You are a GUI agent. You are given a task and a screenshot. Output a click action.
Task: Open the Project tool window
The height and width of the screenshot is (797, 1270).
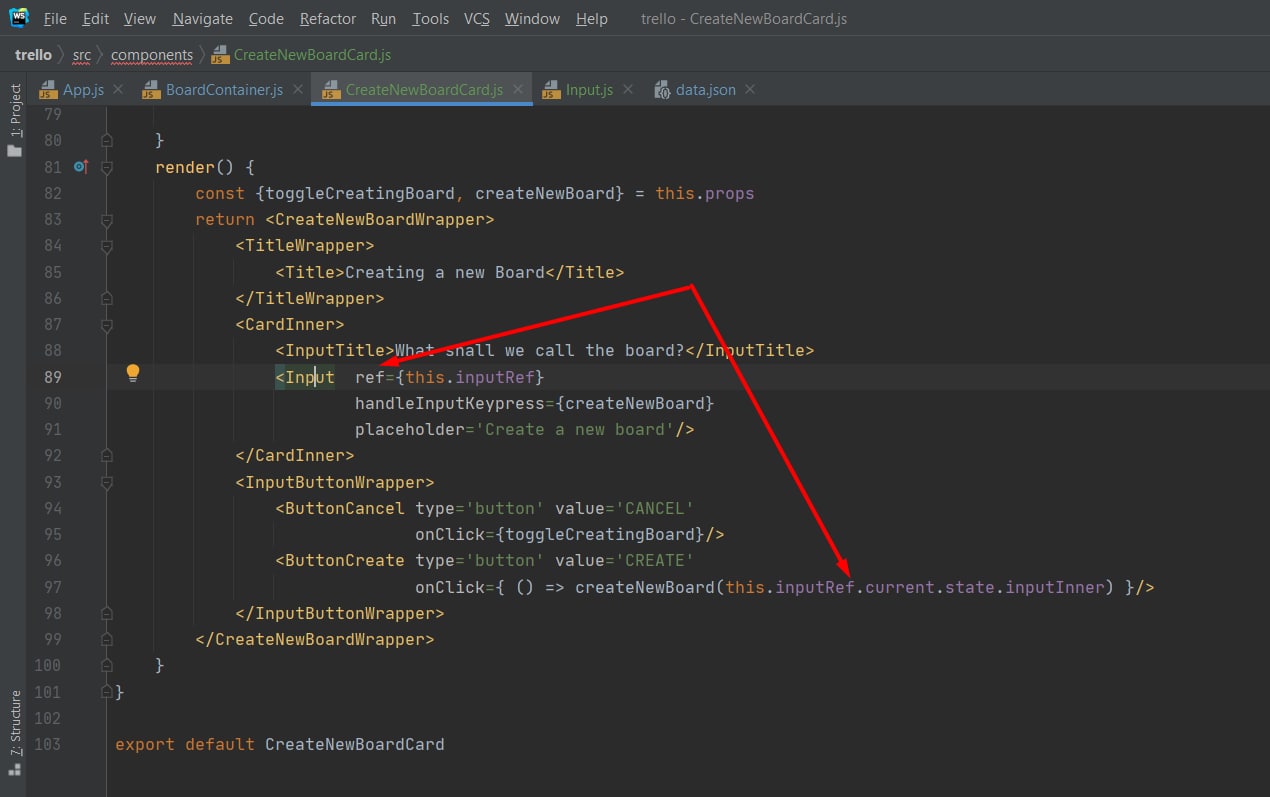pyautogui.click(x=15, y=120)
